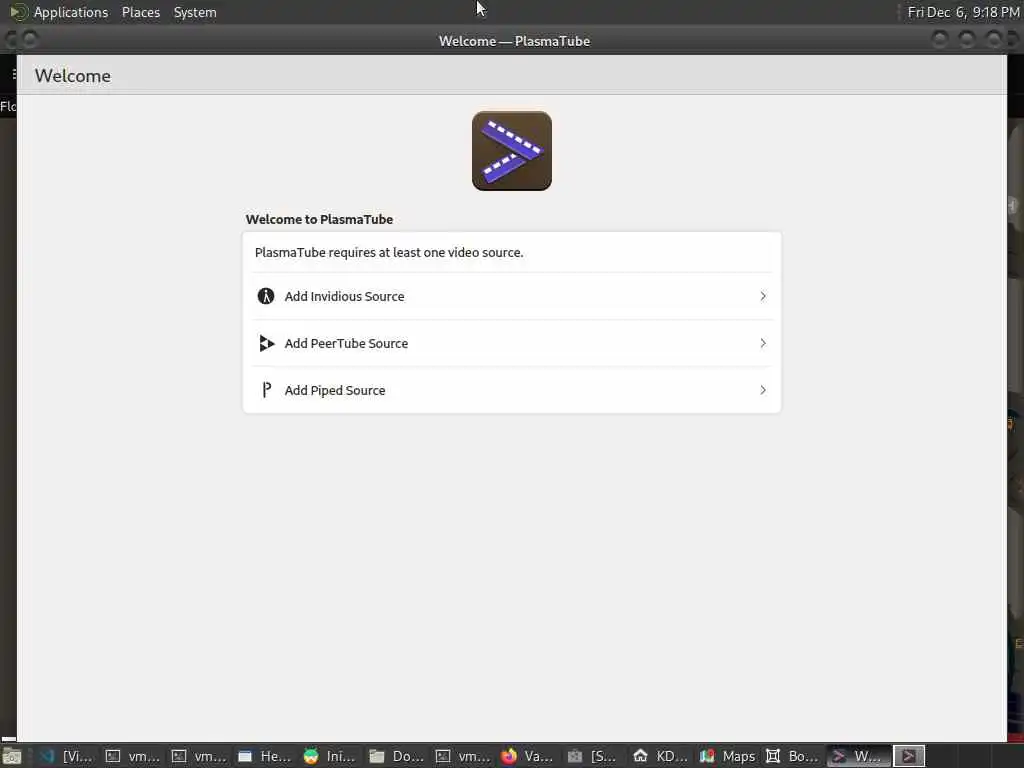Switch to the 'Ini...' taskbar window
1024x768 pixels.
[x=330, y=756]
